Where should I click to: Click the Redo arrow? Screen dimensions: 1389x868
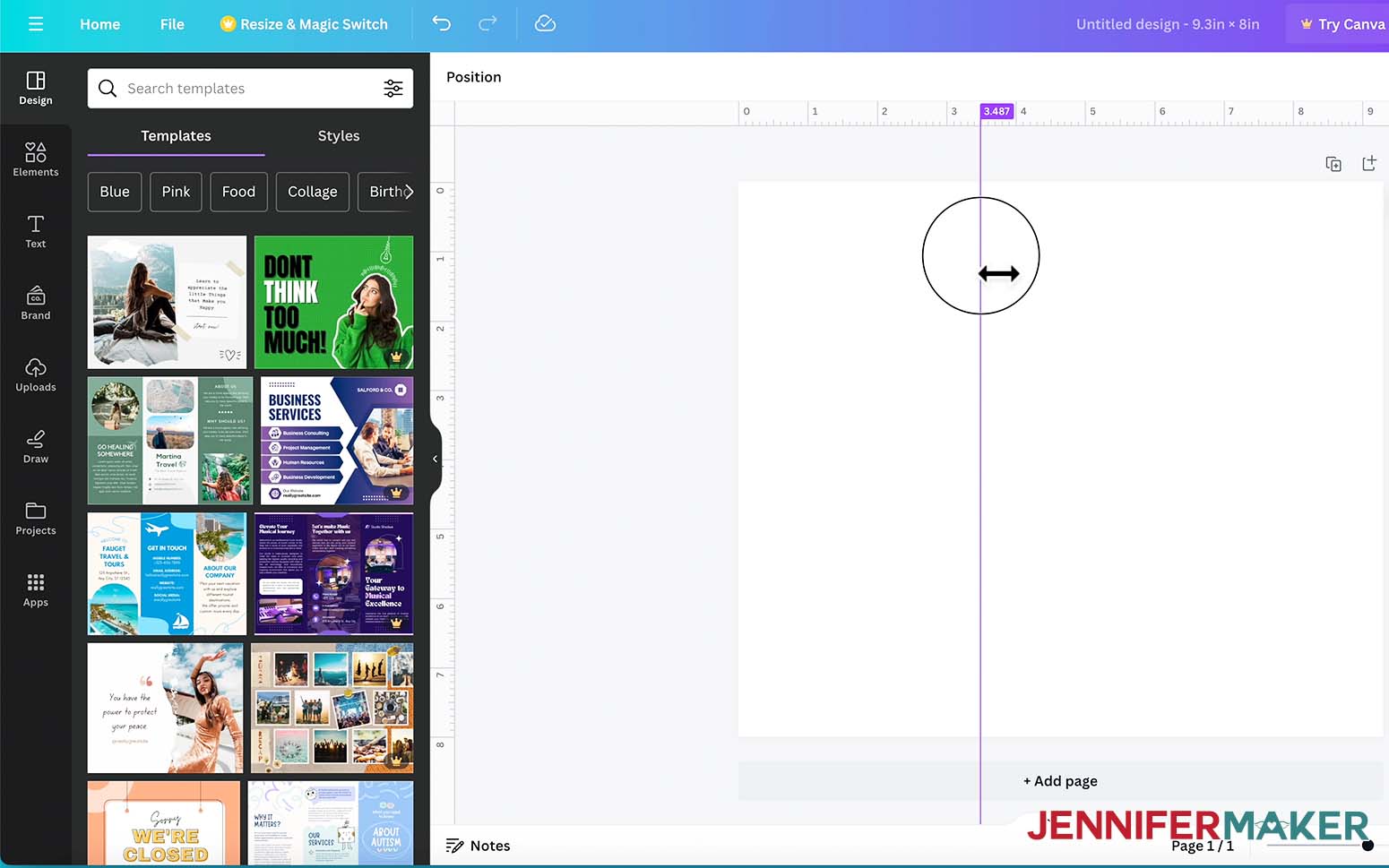pyautogui.click(x=487, y=24)
